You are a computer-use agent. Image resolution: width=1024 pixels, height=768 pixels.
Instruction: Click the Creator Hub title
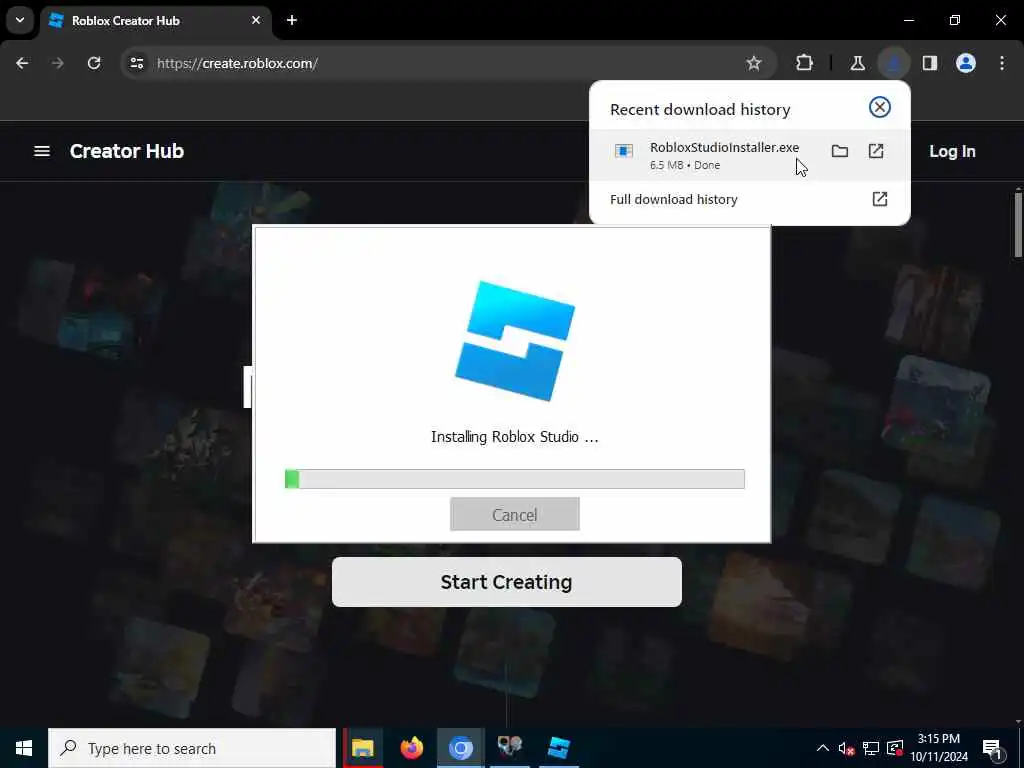pyautogui.click(x=127, y=151)
